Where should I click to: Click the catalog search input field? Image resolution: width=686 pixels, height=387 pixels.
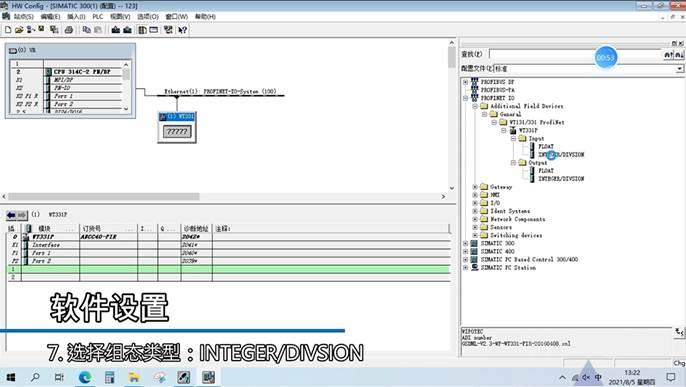click(575, 54)
